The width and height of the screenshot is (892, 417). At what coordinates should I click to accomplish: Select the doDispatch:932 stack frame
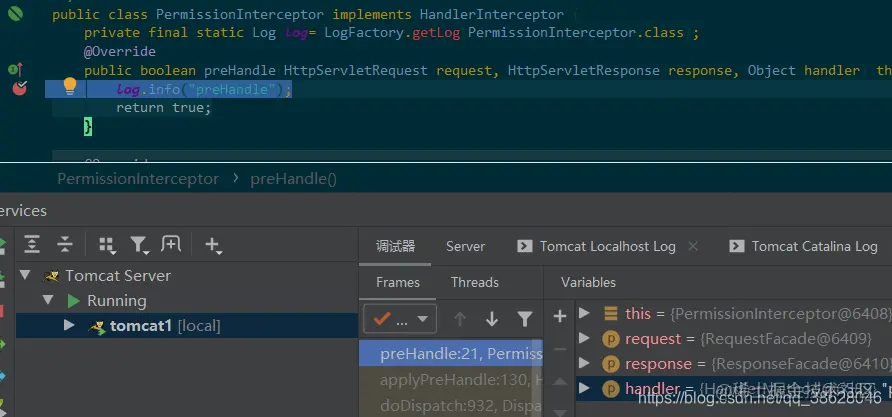tap(451, 406)
